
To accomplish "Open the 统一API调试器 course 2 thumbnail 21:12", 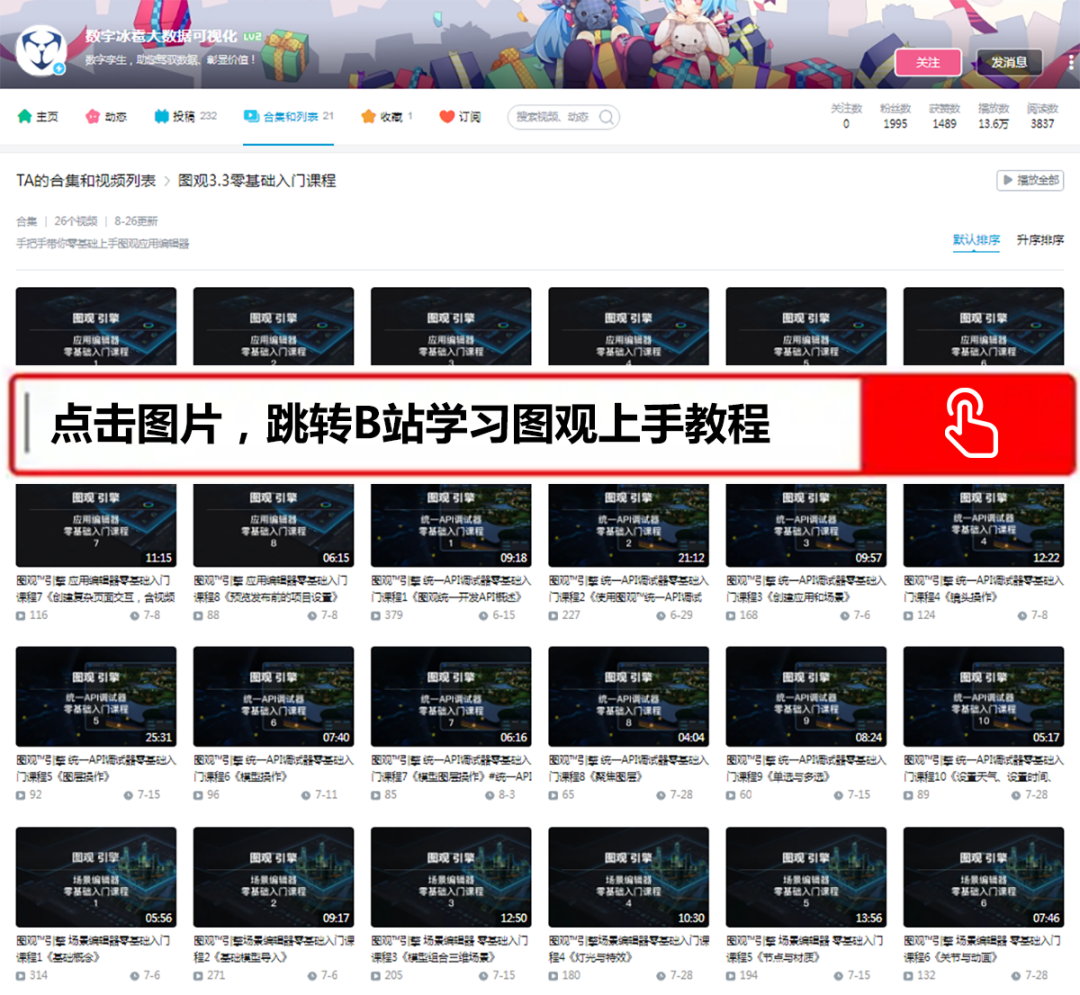I will 629,525.
